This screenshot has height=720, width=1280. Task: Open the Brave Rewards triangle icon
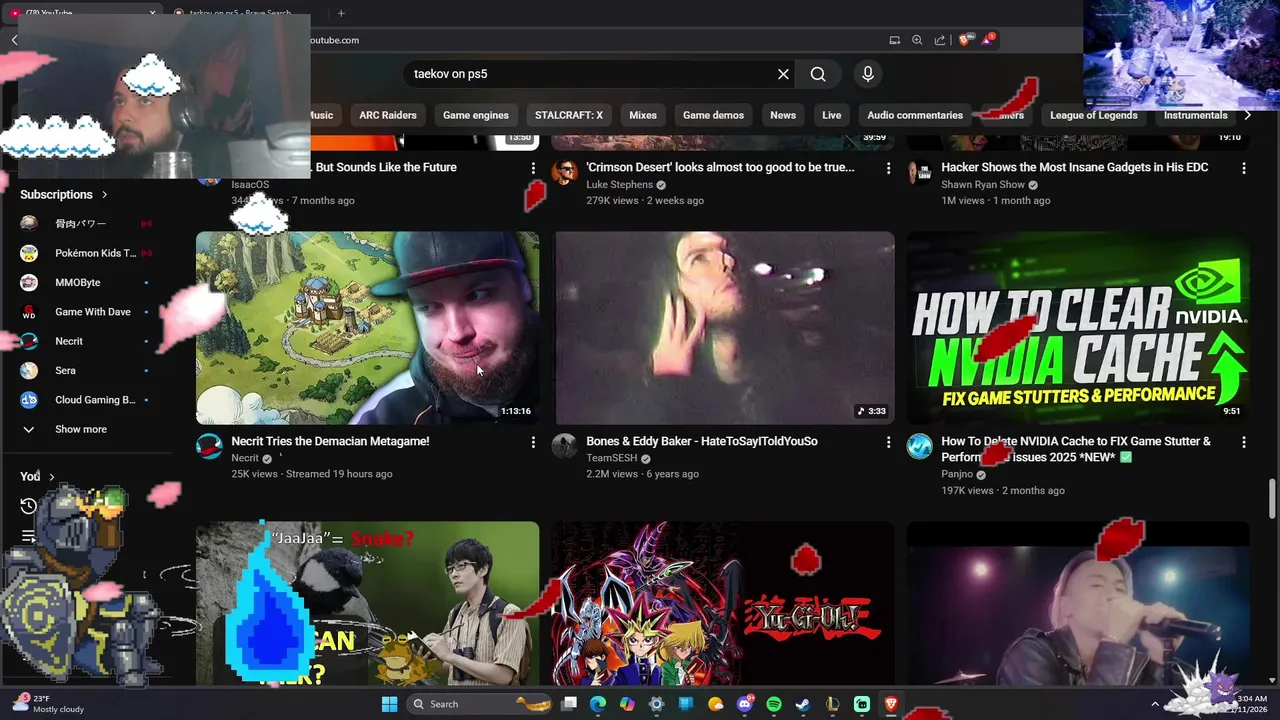[x=988, y=40]
